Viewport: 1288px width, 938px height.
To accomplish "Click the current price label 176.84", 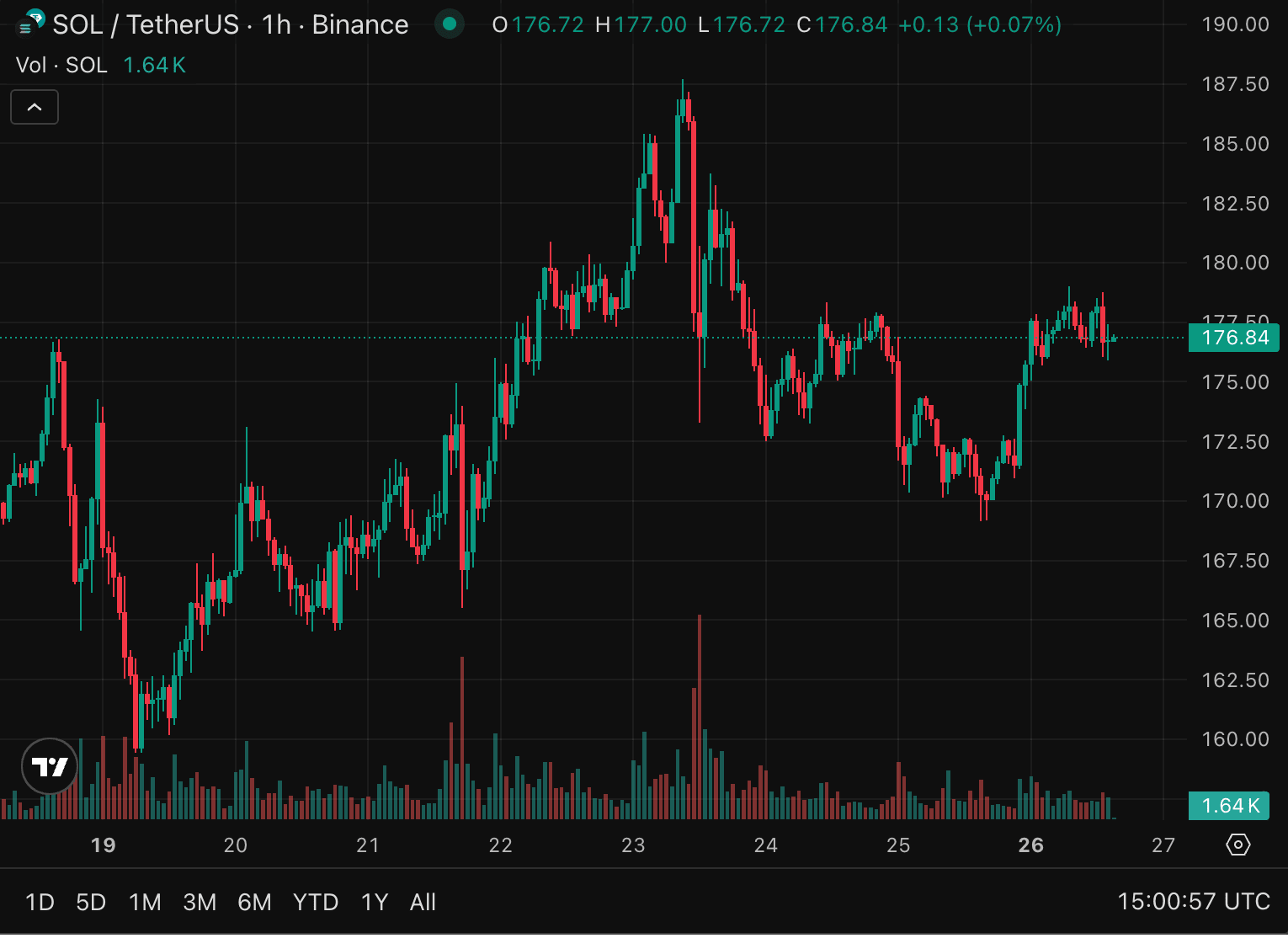I will pos(1233,338).
